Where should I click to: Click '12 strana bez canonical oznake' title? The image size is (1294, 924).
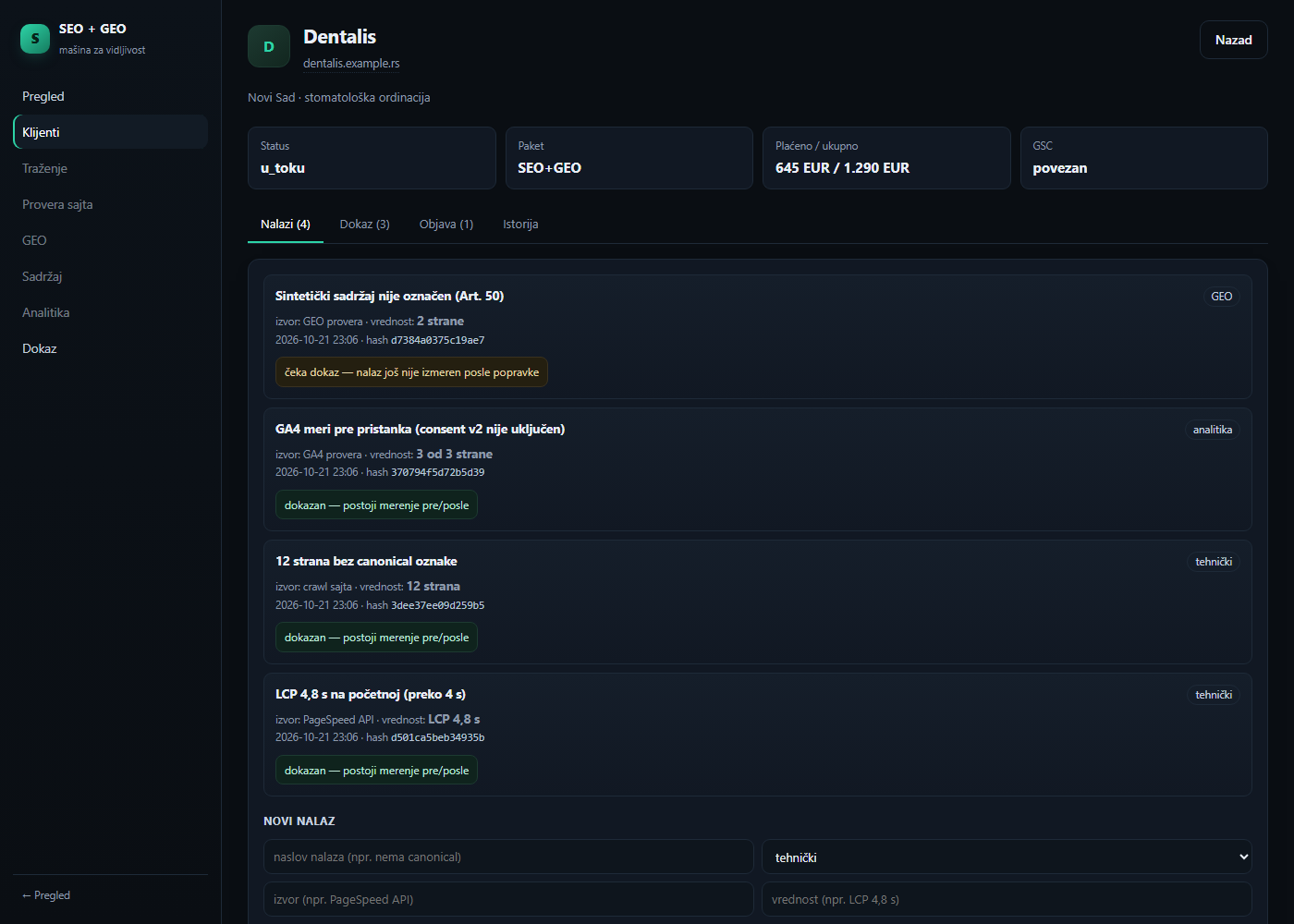click(x=366, y=561)
